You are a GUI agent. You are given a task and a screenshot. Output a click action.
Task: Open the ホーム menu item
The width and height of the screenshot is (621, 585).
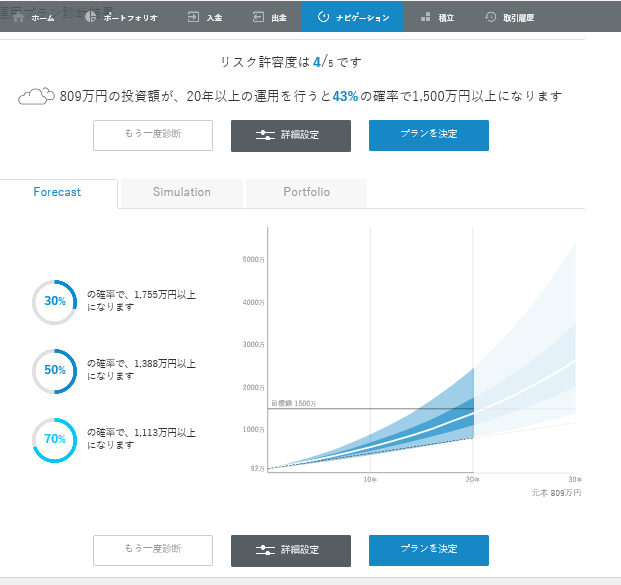(x=33, y=17)
